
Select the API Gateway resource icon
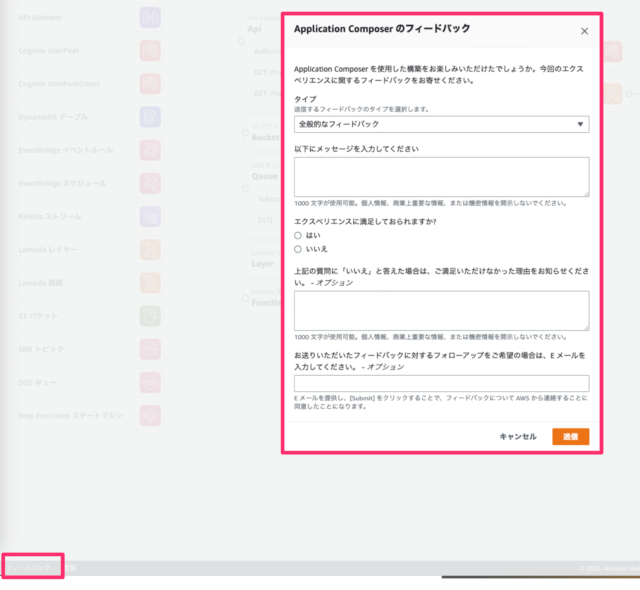pyautogui.click(x=150, y=18)
